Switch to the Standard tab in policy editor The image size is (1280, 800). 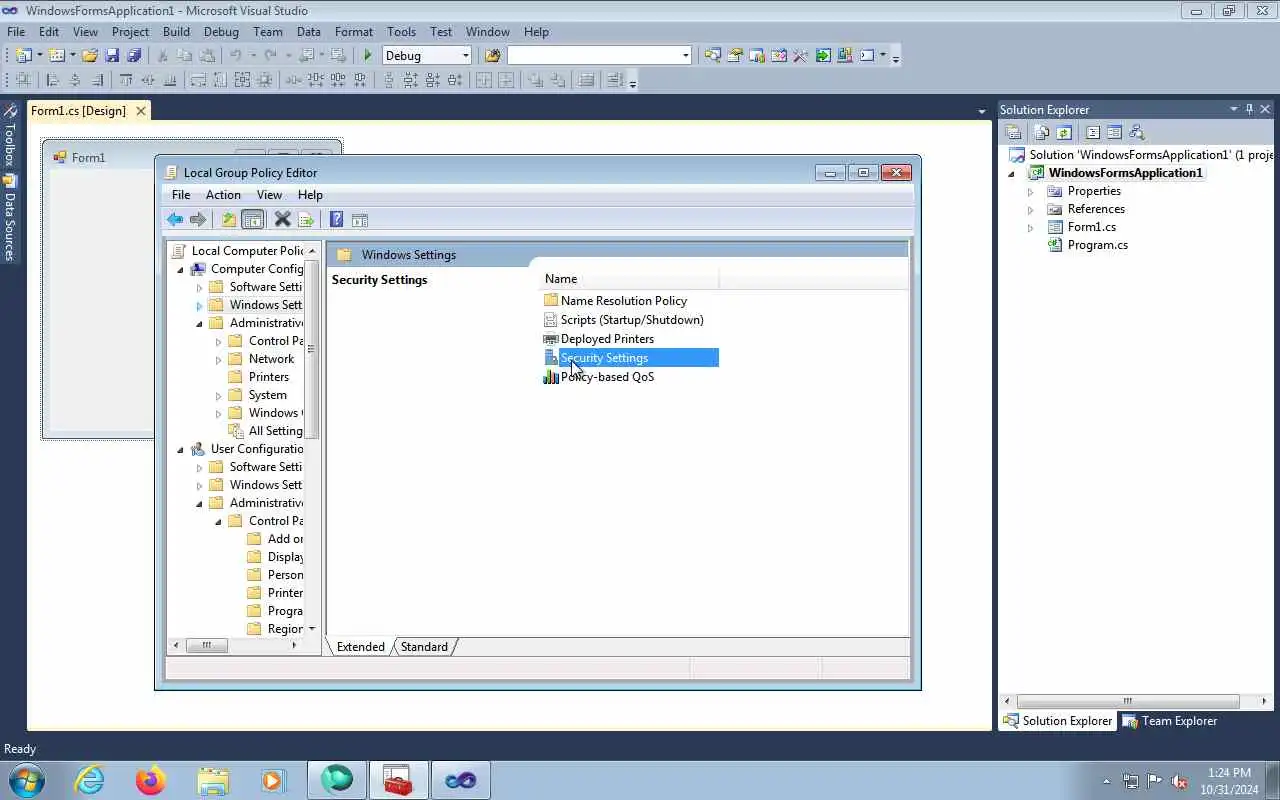pos(424,647)
